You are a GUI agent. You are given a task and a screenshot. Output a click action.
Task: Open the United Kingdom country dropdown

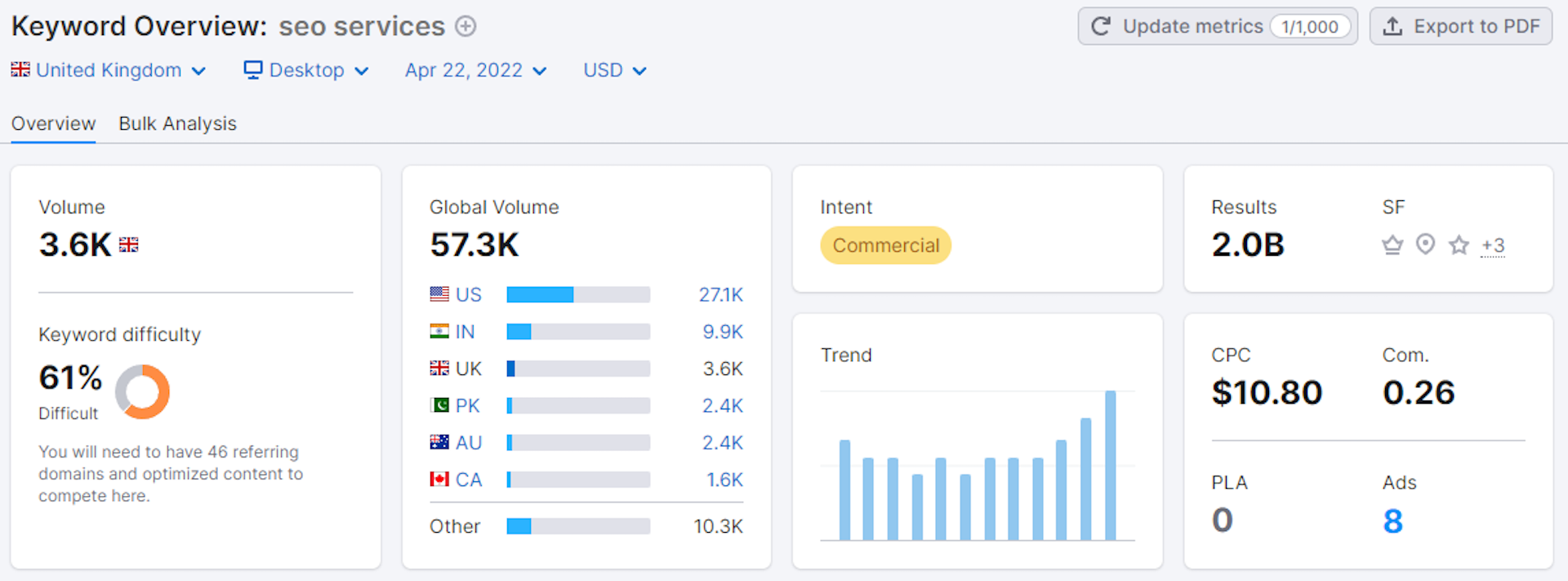pos(108,70)
